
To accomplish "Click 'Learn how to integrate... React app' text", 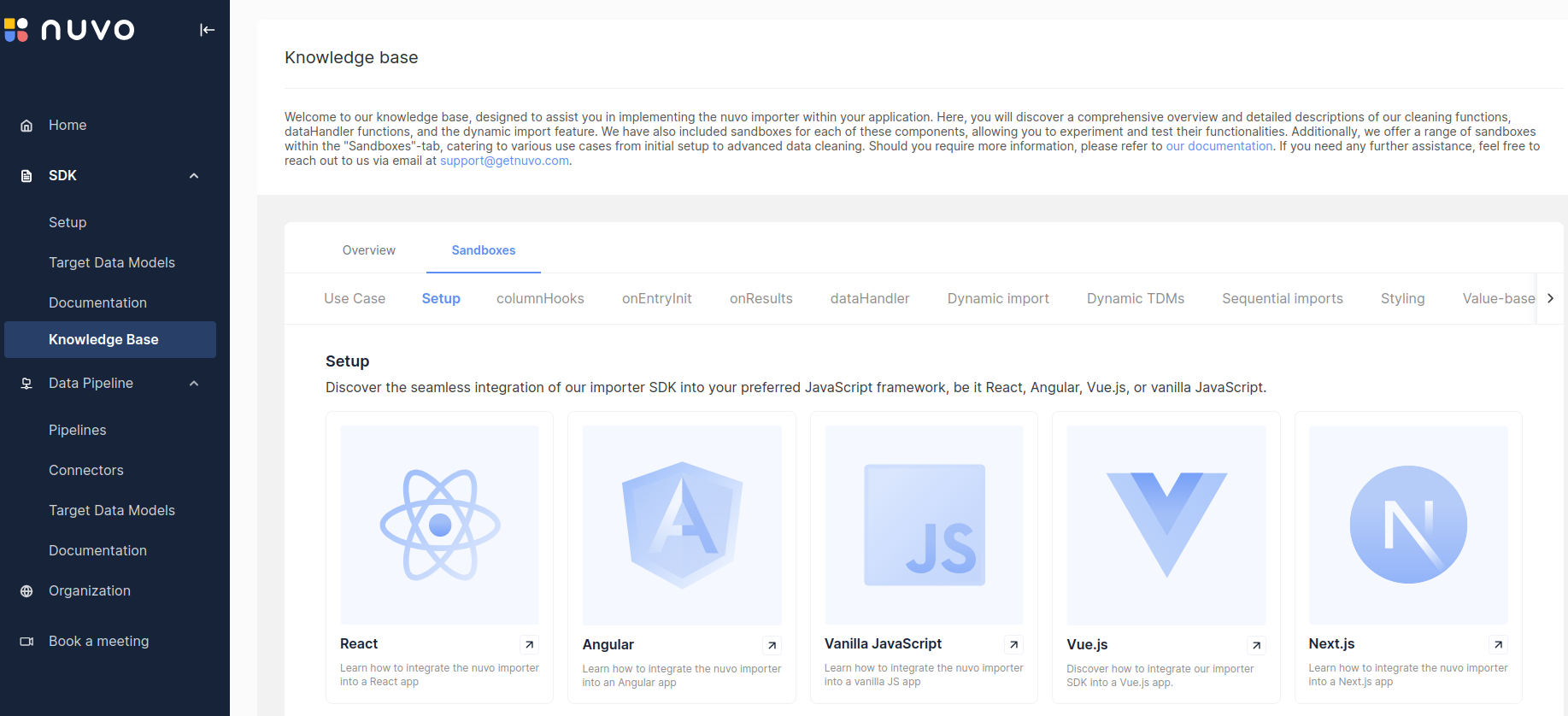I will [439, 675].
